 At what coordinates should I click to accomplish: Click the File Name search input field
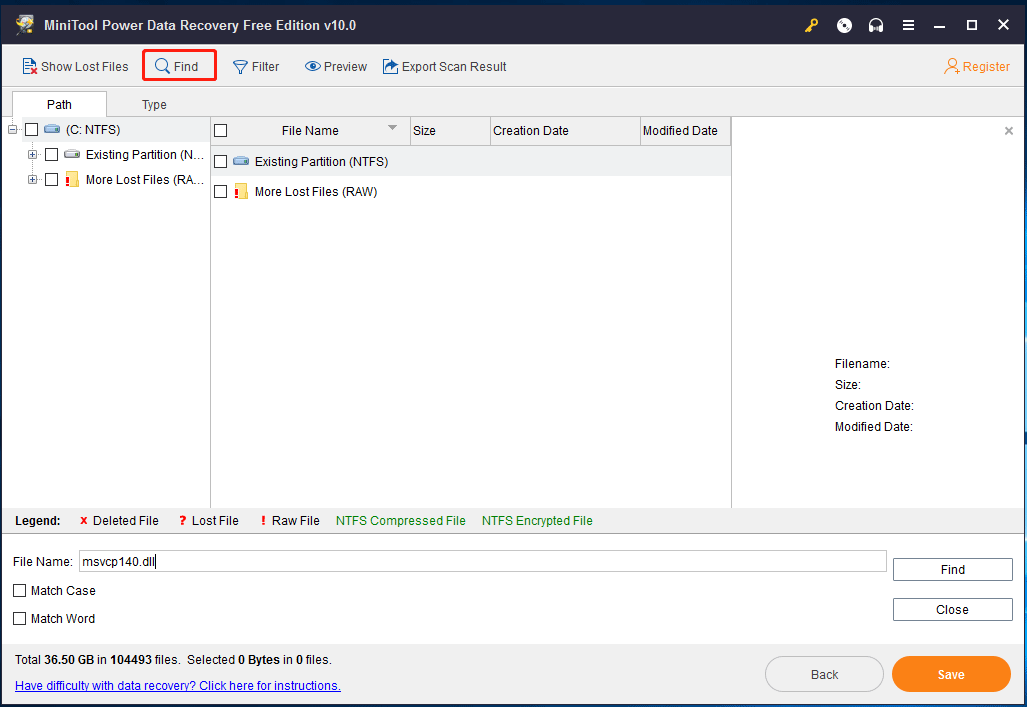483,562
